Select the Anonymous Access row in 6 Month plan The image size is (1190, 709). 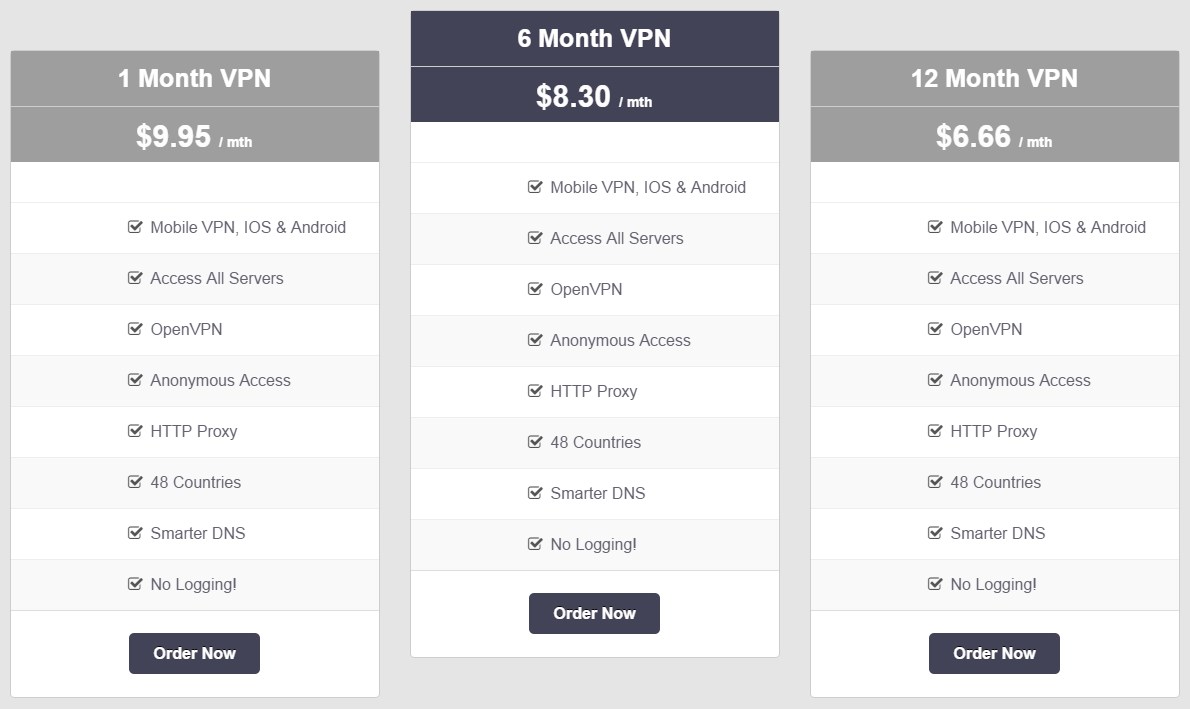click(594, 340)
